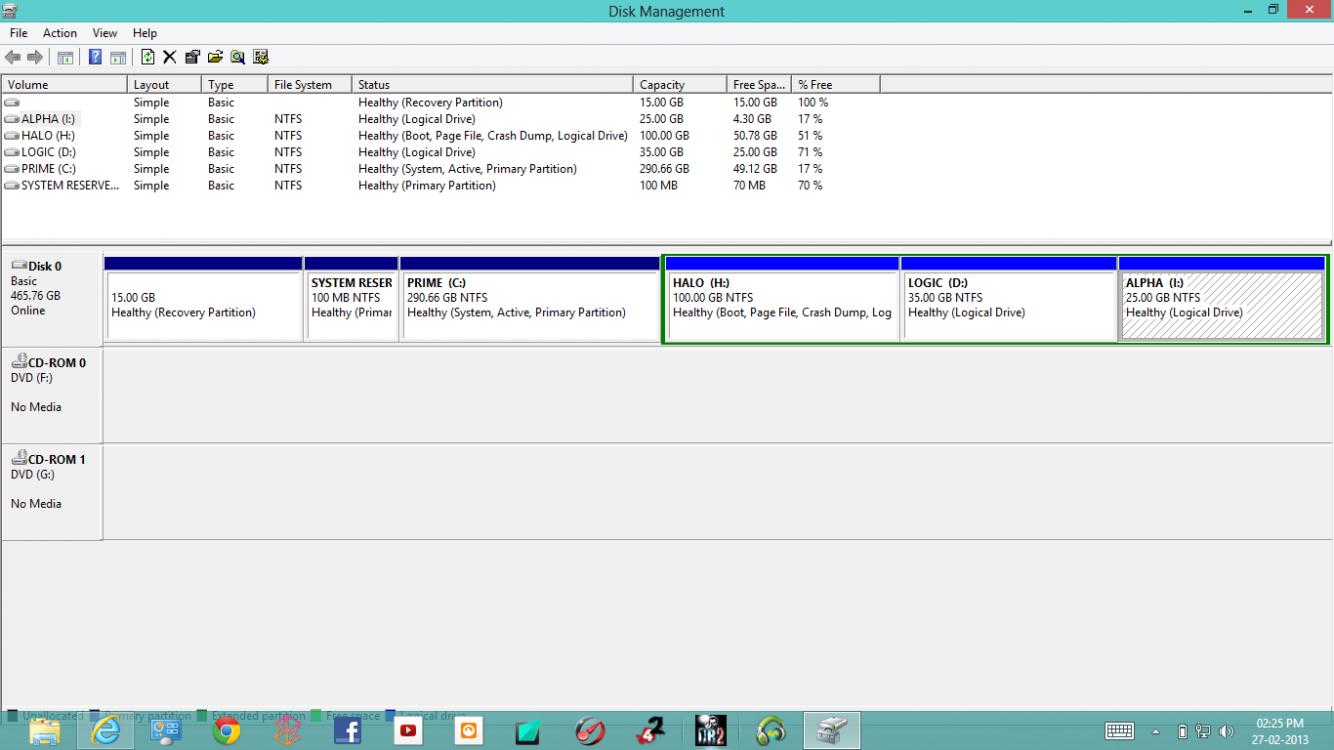Viewport: 1334px width, 750px height.
Task: Open the Action menu
Action: click(60, 33)
